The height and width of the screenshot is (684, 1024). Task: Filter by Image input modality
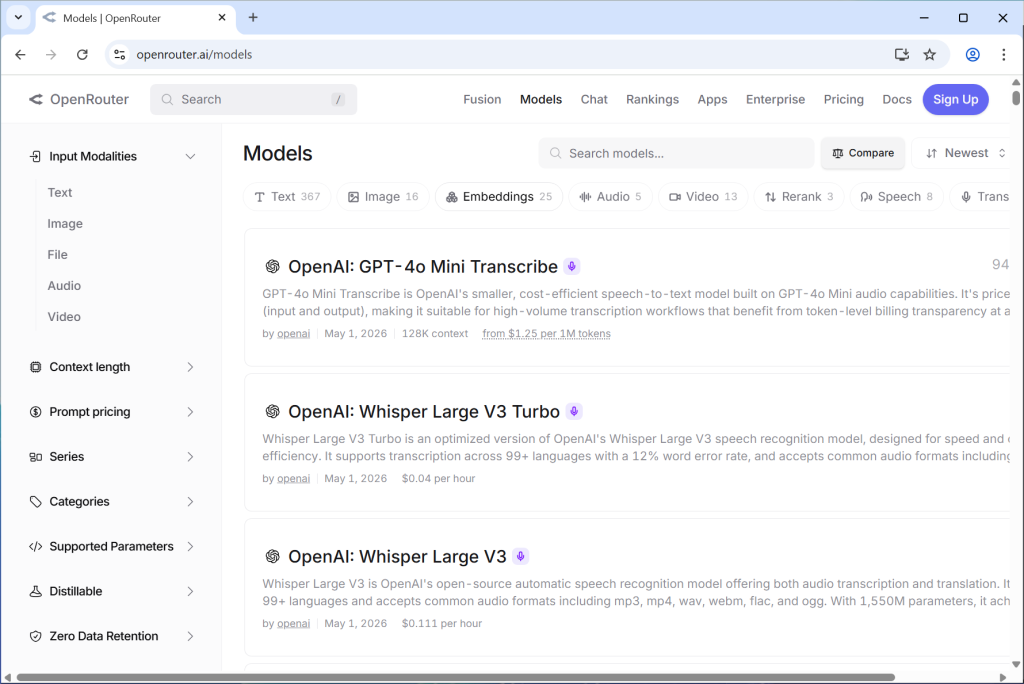click(65, 223)
